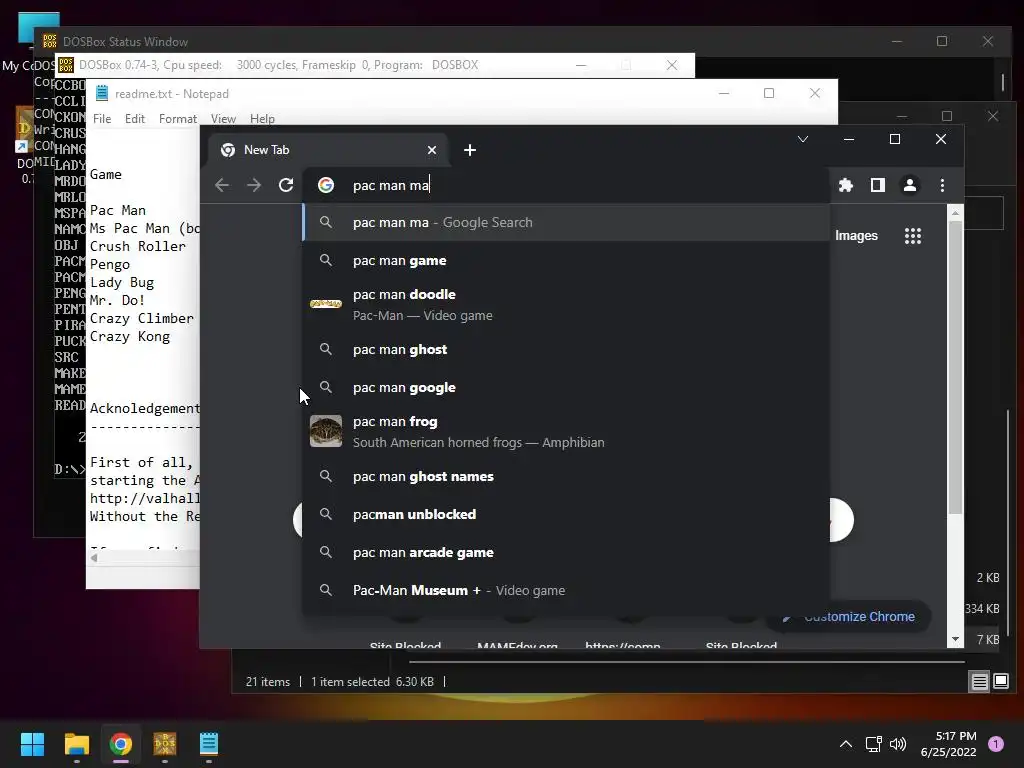Open the network tray icon
This screenshot has height=768, width=1024.
[873, 744]
